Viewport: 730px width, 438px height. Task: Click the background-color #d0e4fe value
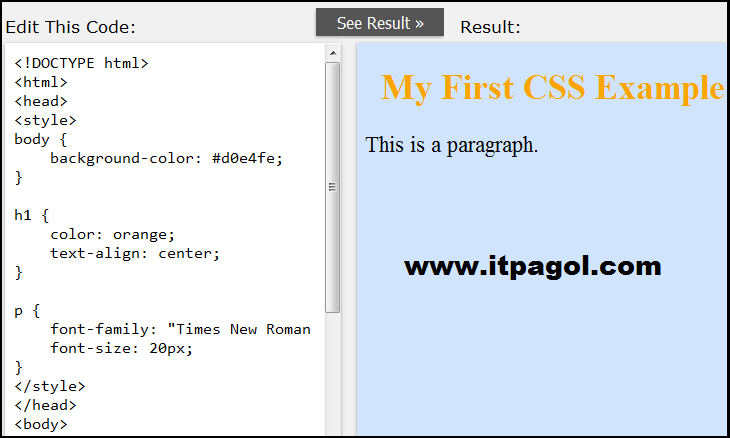coord(247,159)
